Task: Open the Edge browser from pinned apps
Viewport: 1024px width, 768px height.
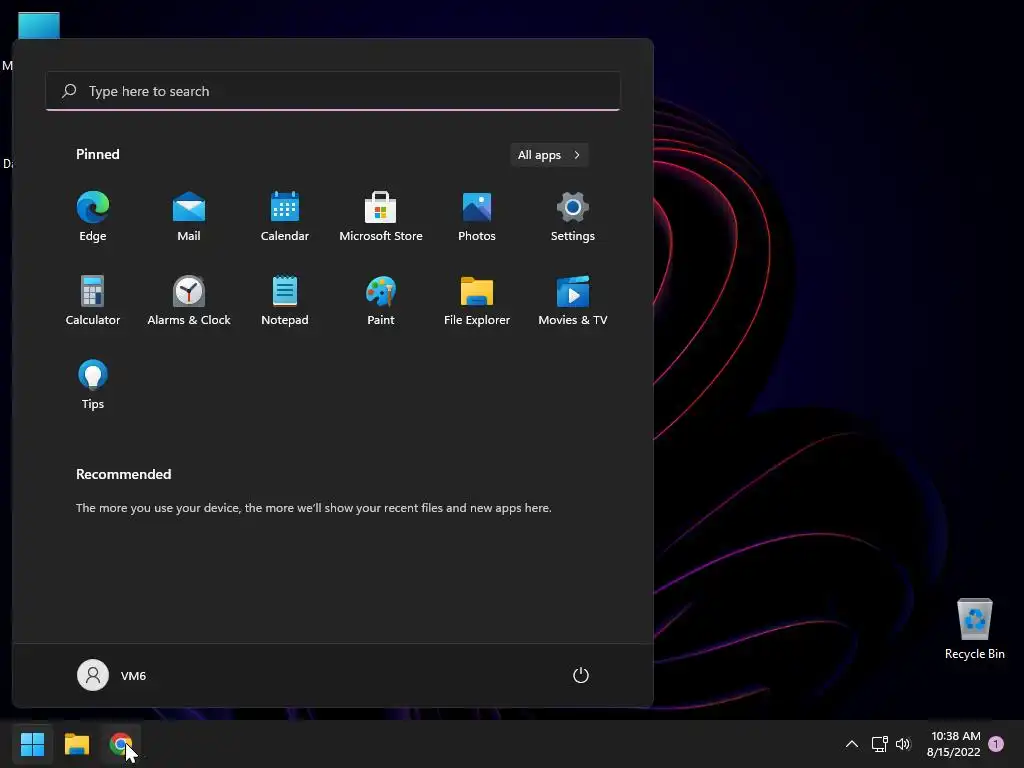Action: [93, 216]
